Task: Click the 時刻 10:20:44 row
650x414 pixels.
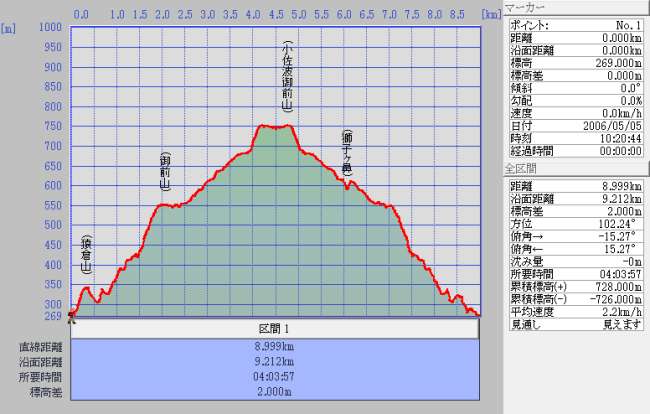Action: click(x=575, y=140)
